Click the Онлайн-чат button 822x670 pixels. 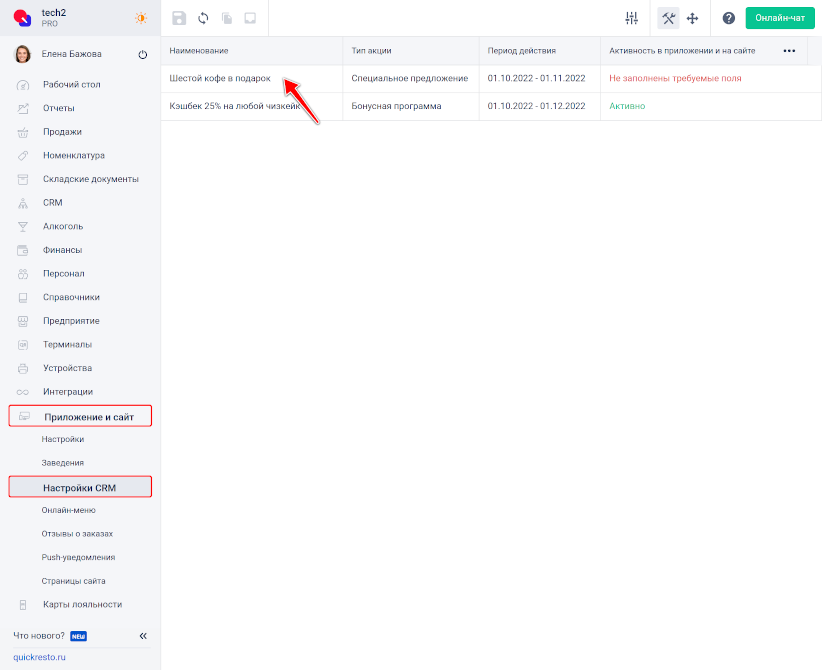tap(780, 18)
